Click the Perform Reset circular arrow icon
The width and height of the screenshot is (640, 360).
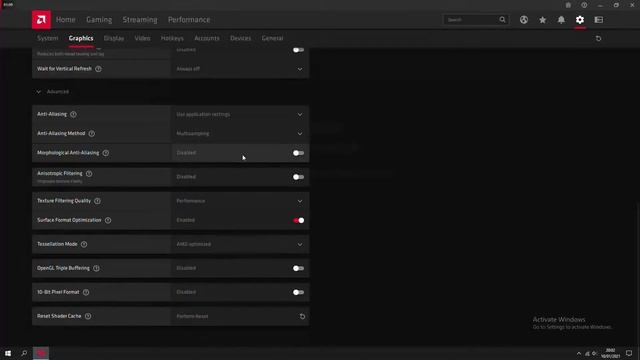click(x=302, y=316)
